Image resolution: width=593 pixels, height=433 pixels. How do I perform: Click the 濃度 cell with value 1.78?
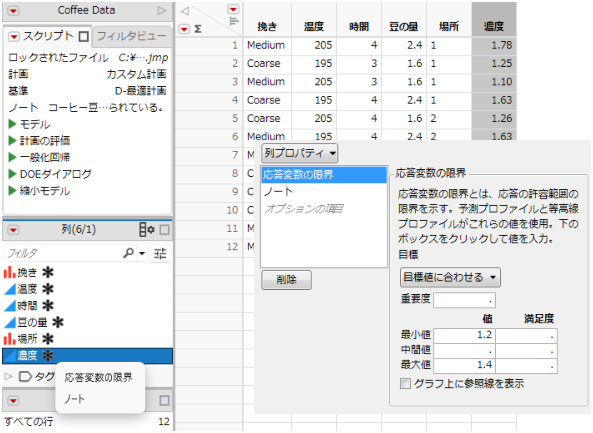point(494,45)
